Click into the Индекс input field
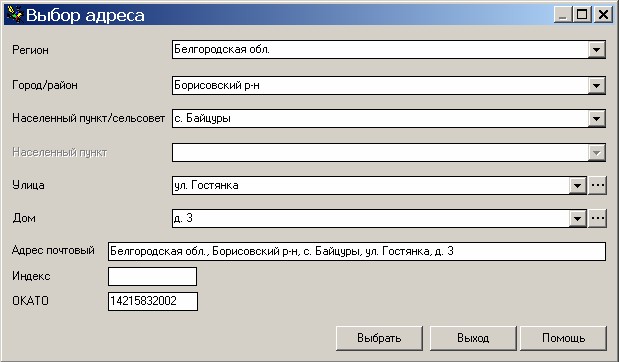 click(x=152, y=276)
